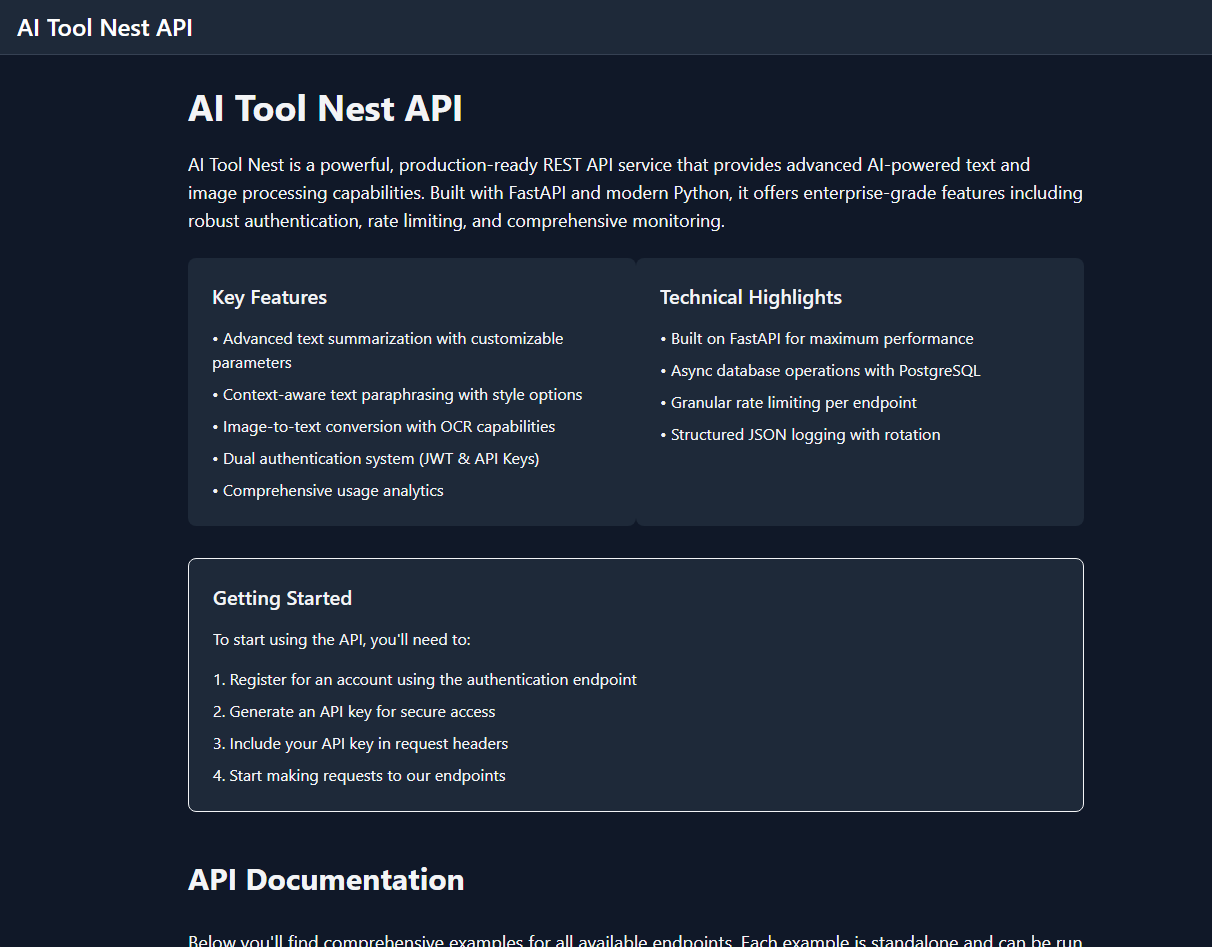Open the Getting Started panel
This screenshot has width=1212, height=947.
click(282, 597)
